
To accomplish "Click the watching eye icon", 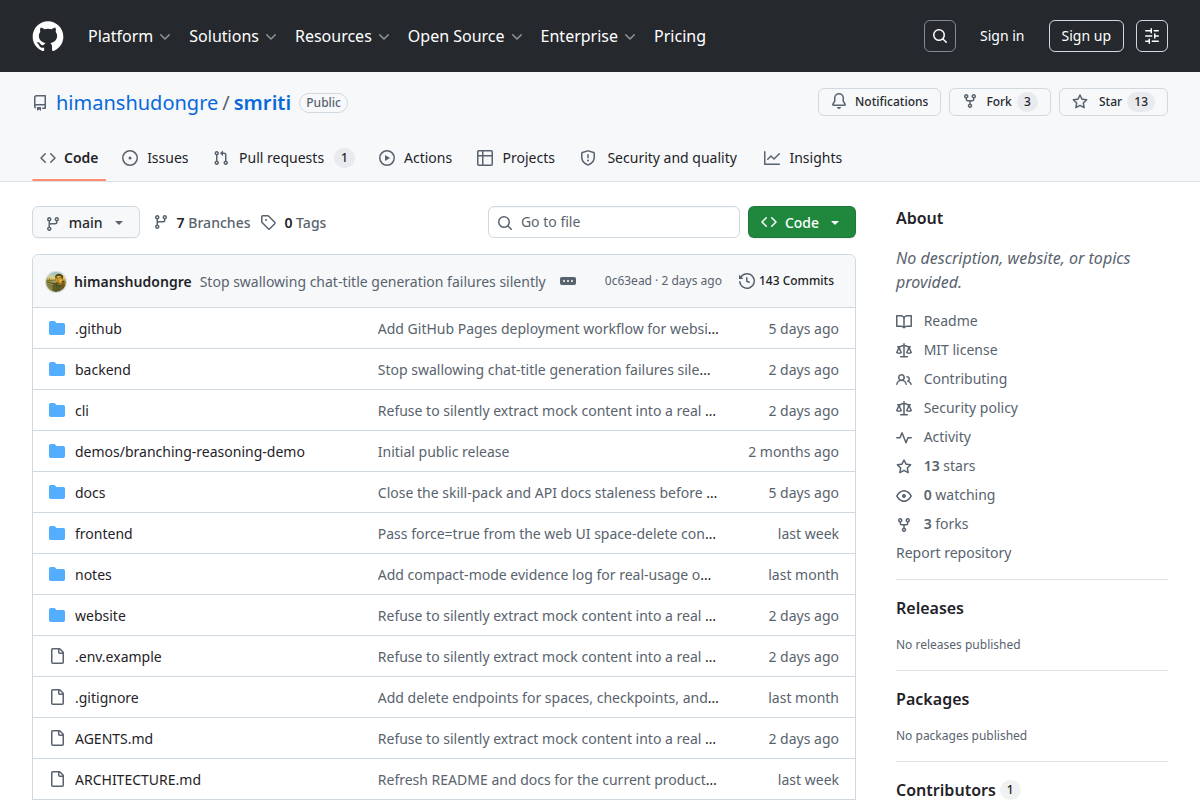I will point(904,495).
